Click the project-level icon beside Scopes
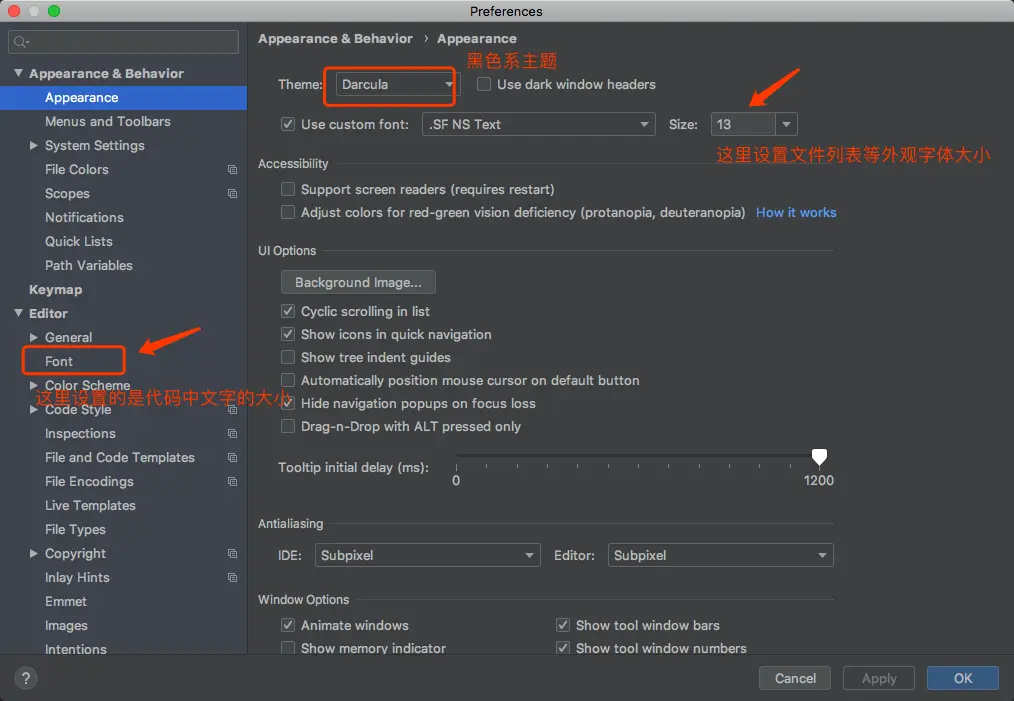The height and width of the screenshot is (701, 1014). (x=232, y=193)
